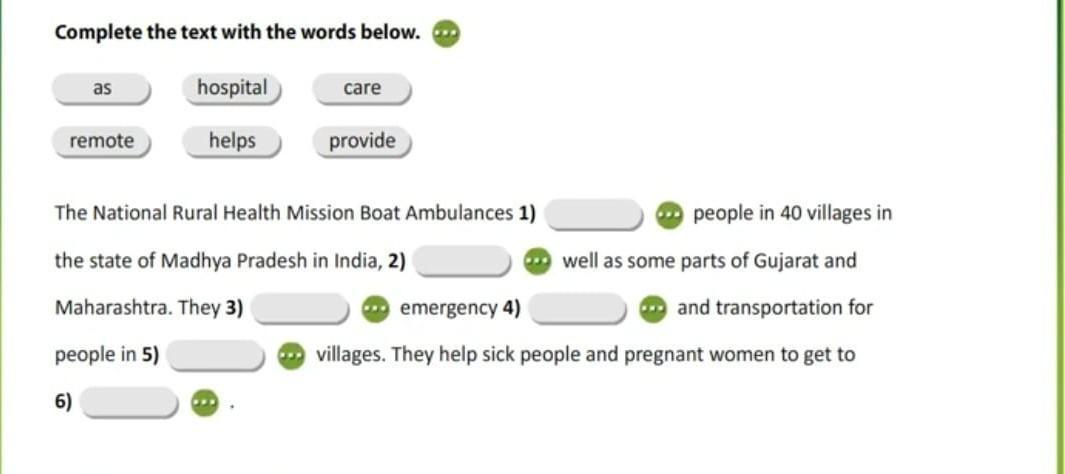1065x474 pixels.
Task: Open the hint icon after blank 6
Action: coord(205,403)
